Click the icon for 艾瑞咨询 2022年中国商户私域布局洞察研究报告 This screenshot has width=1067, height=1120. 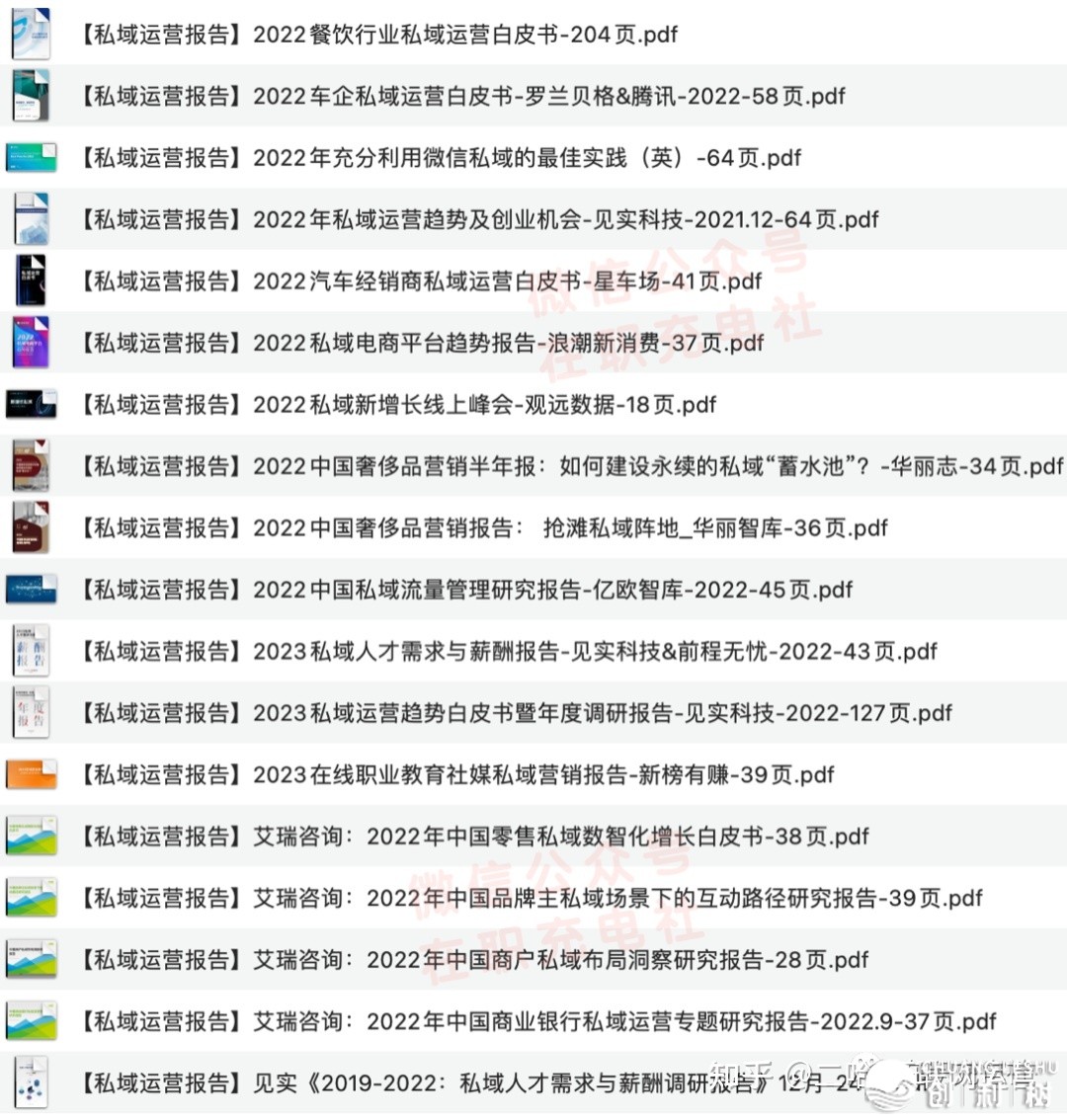(x=31, y=959)
